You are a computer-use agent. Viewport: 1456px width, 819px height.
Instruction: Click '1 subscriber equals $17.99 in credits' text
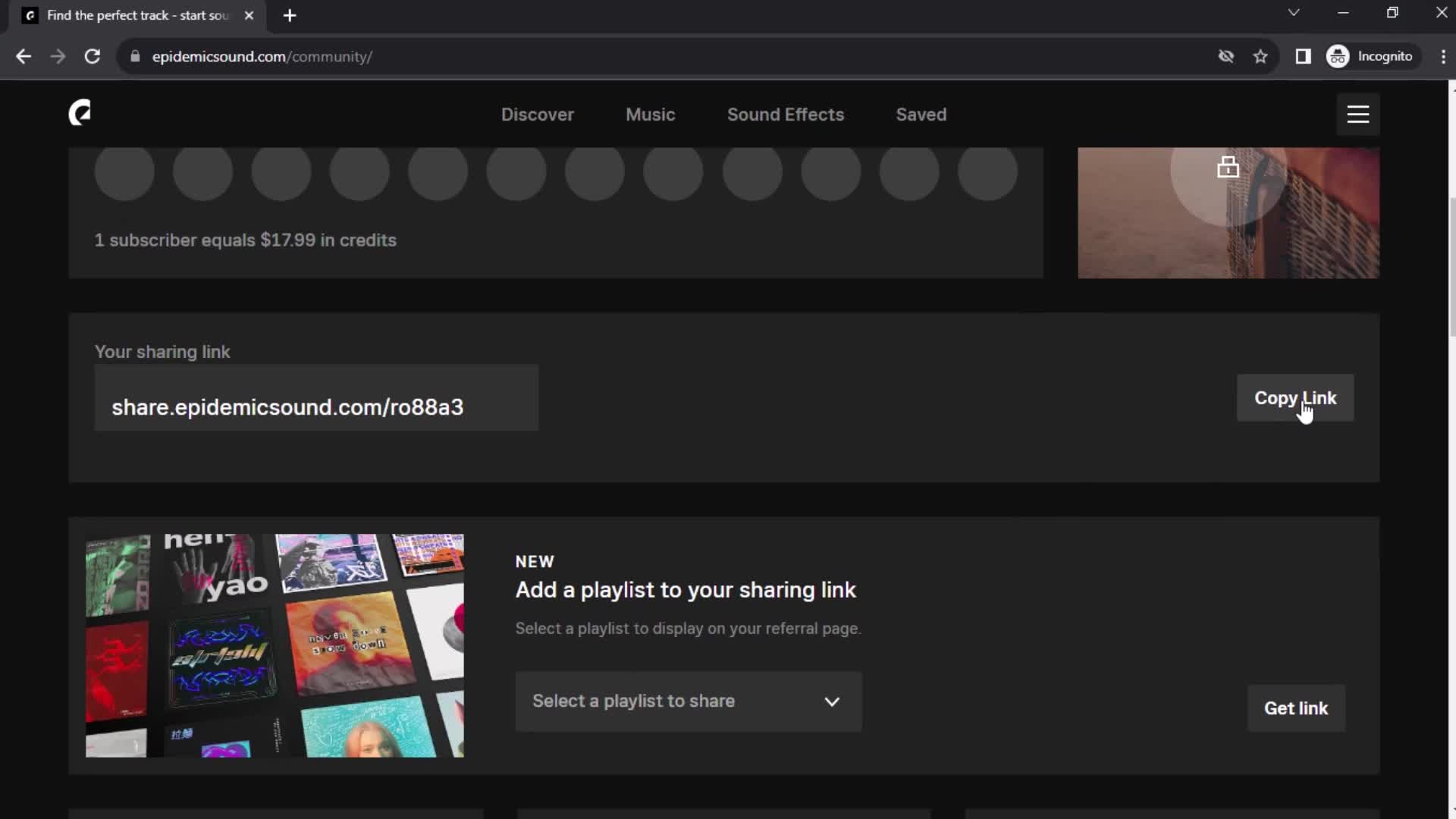245,240
